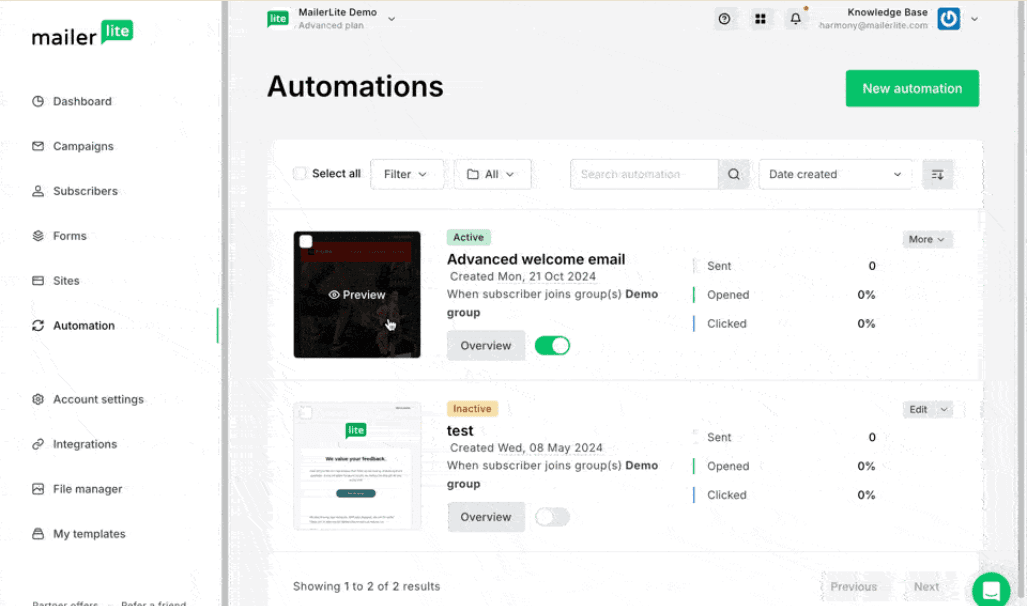Click the Search automation field
Image resolution: width=1027 pixels, height=606 pixels.
tap(644, 174)
